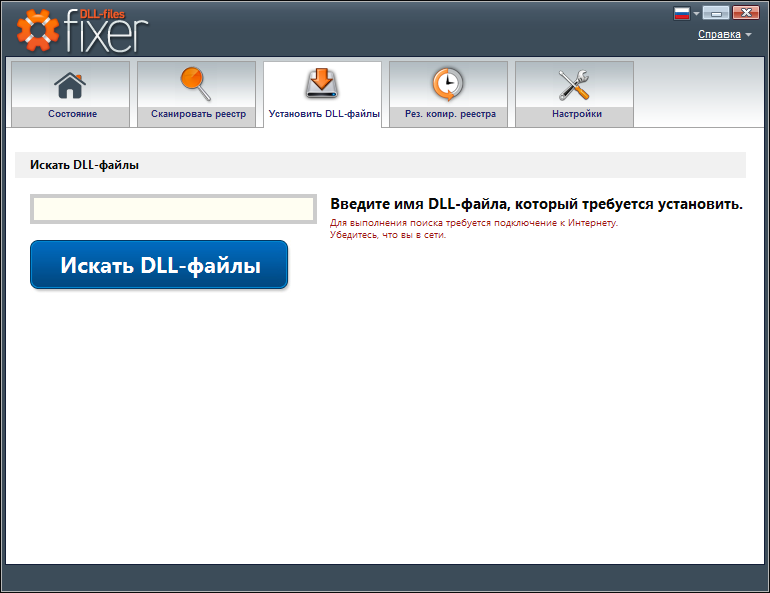770x593 pixels.
Task: Click the Искать DLL-файлы search button
Action: pyautogui.click(x=159, y=265)
